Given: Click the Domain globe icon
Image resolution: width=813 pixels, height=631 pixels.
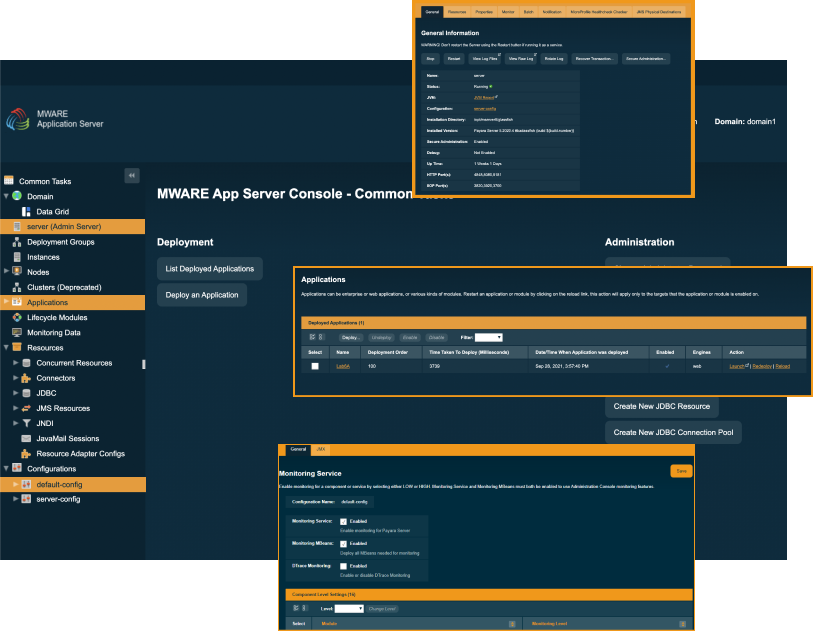Looking at the screenshot, I should point(17,196).
